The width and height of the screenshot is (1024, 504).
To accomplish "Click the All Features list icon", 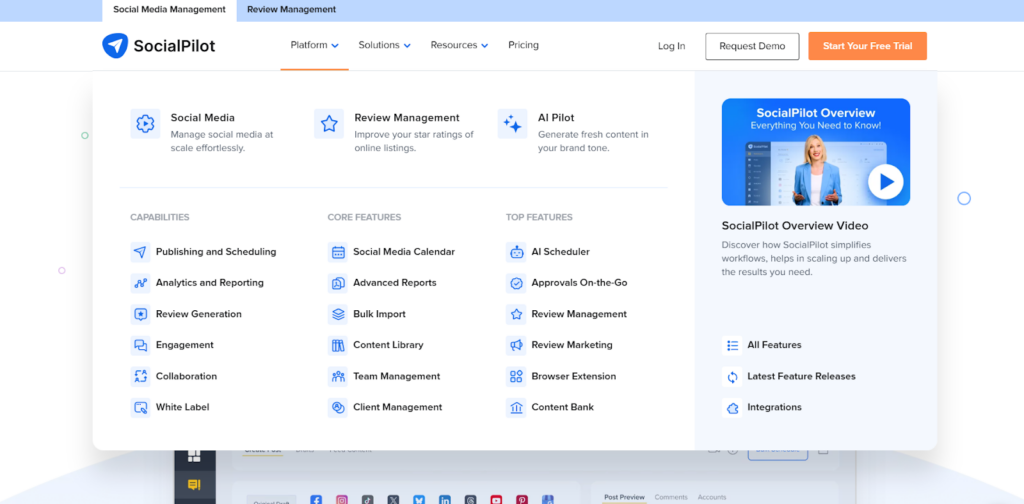I will [x=732, y=345].
